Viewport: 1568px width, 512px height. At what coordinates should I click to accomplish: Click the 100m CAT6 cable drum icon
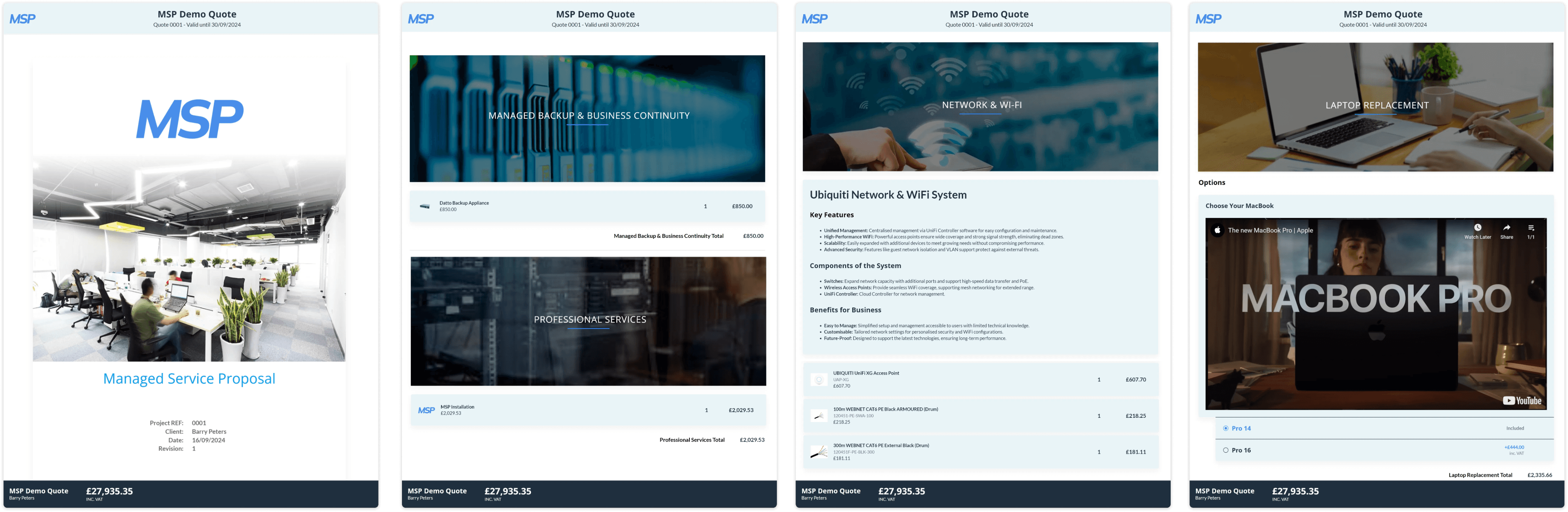click(820, 416)
